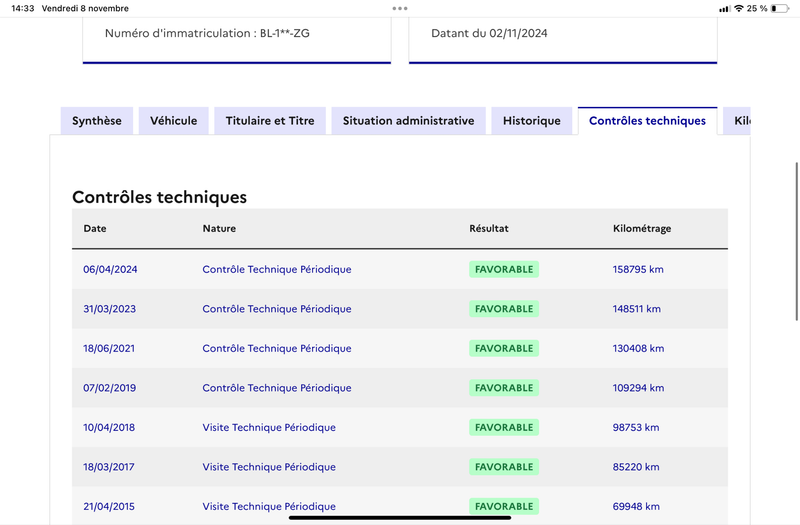Image resolution: width=800 pixels, height=525 pixels.
Task: Click mileage 98753 km
Action: [636, 428]
